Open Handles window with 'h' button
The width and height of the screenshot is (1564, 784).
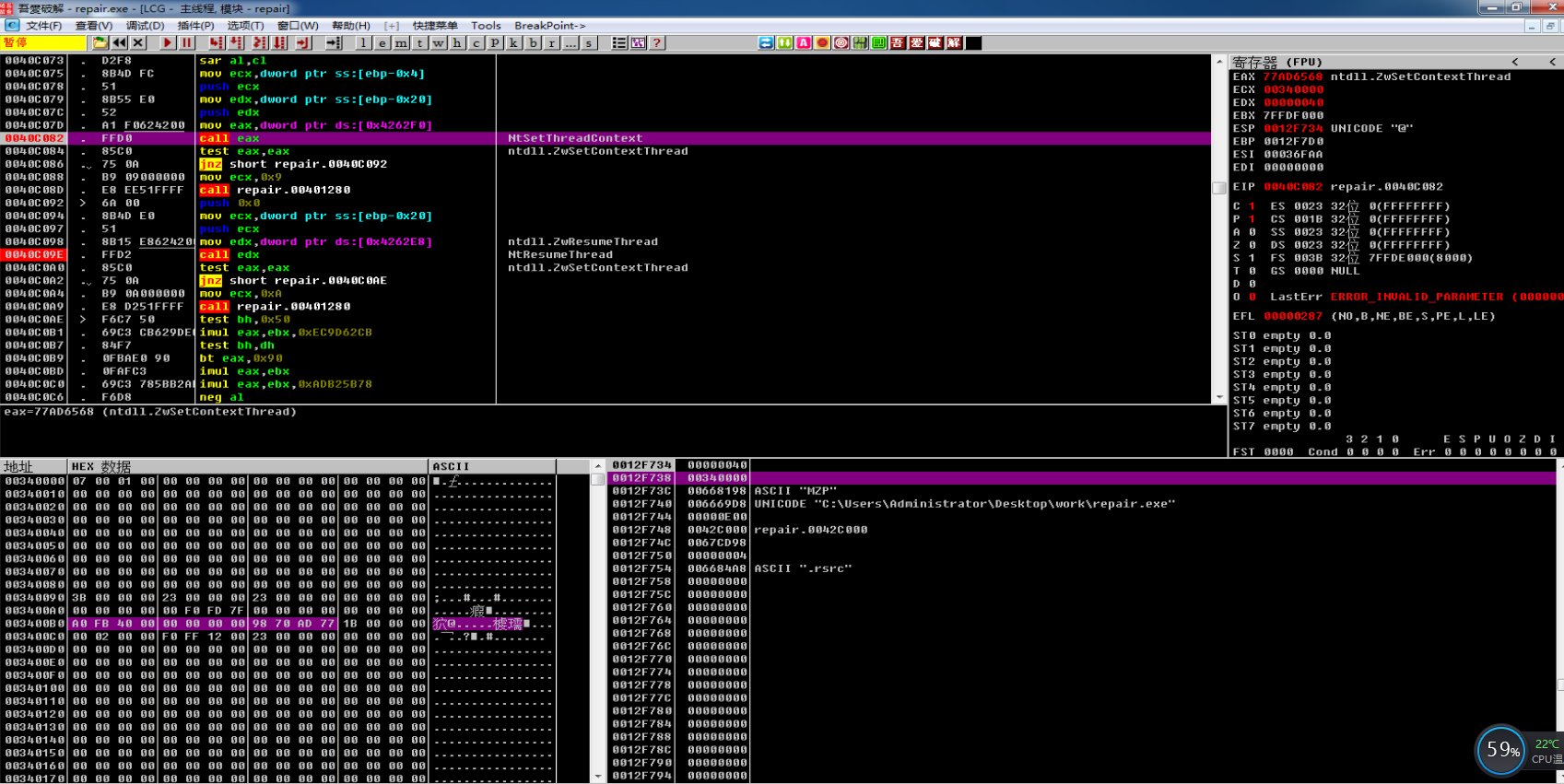457,42
